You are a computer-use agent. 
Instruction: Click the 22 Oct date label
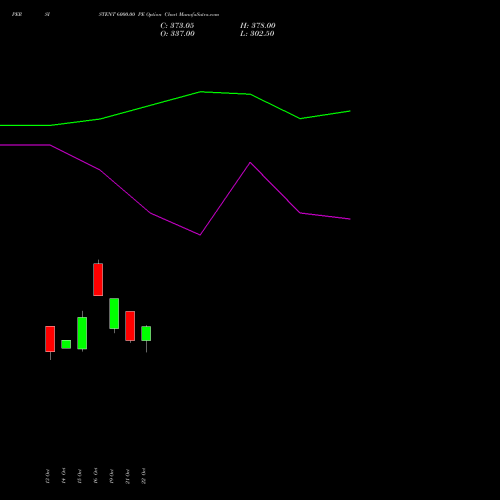pos(144,476)
